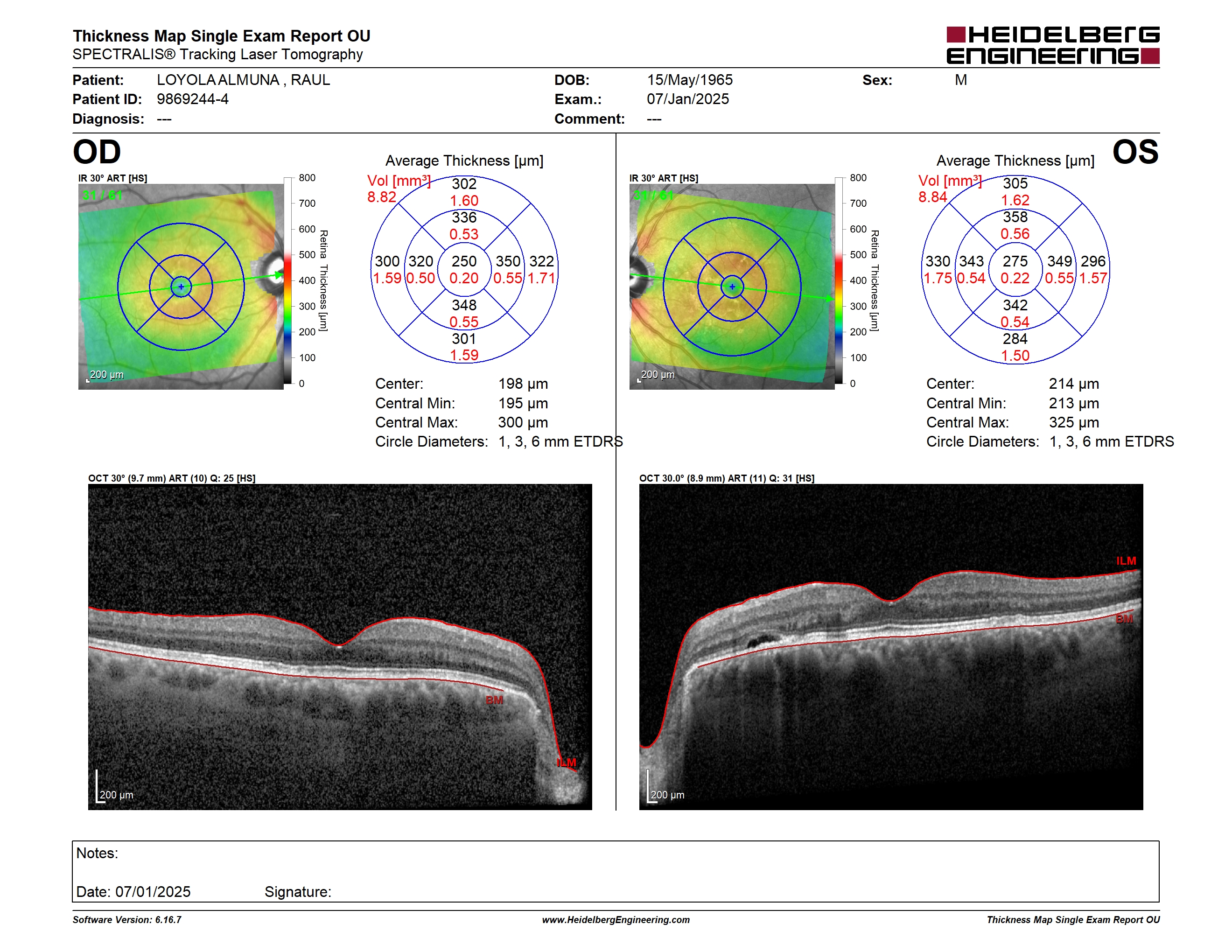Screen dimensions: 1232x952
Task: Select OD inner right sector value 350
Action: click(x=508, y=261)
